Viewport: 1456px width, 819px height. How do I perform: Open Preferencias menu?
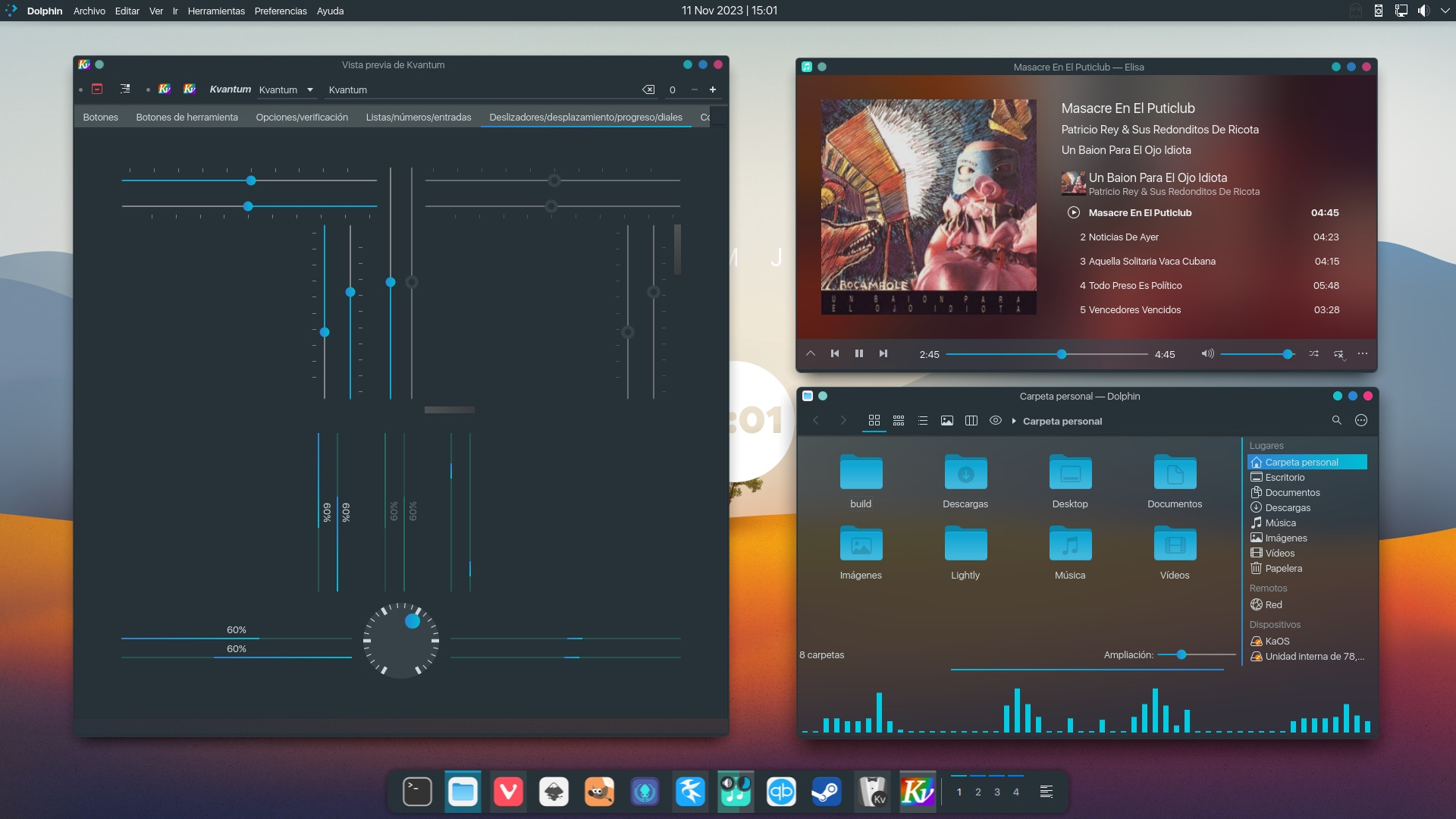(281, 11)
